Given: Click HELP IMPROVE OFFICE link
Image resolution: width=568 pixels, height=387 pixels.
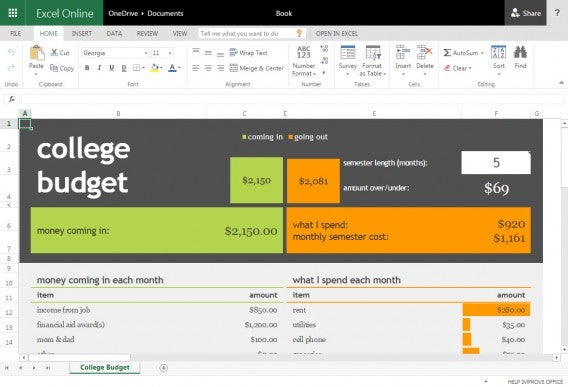Looking at the screenshot, I should point(535,382).
